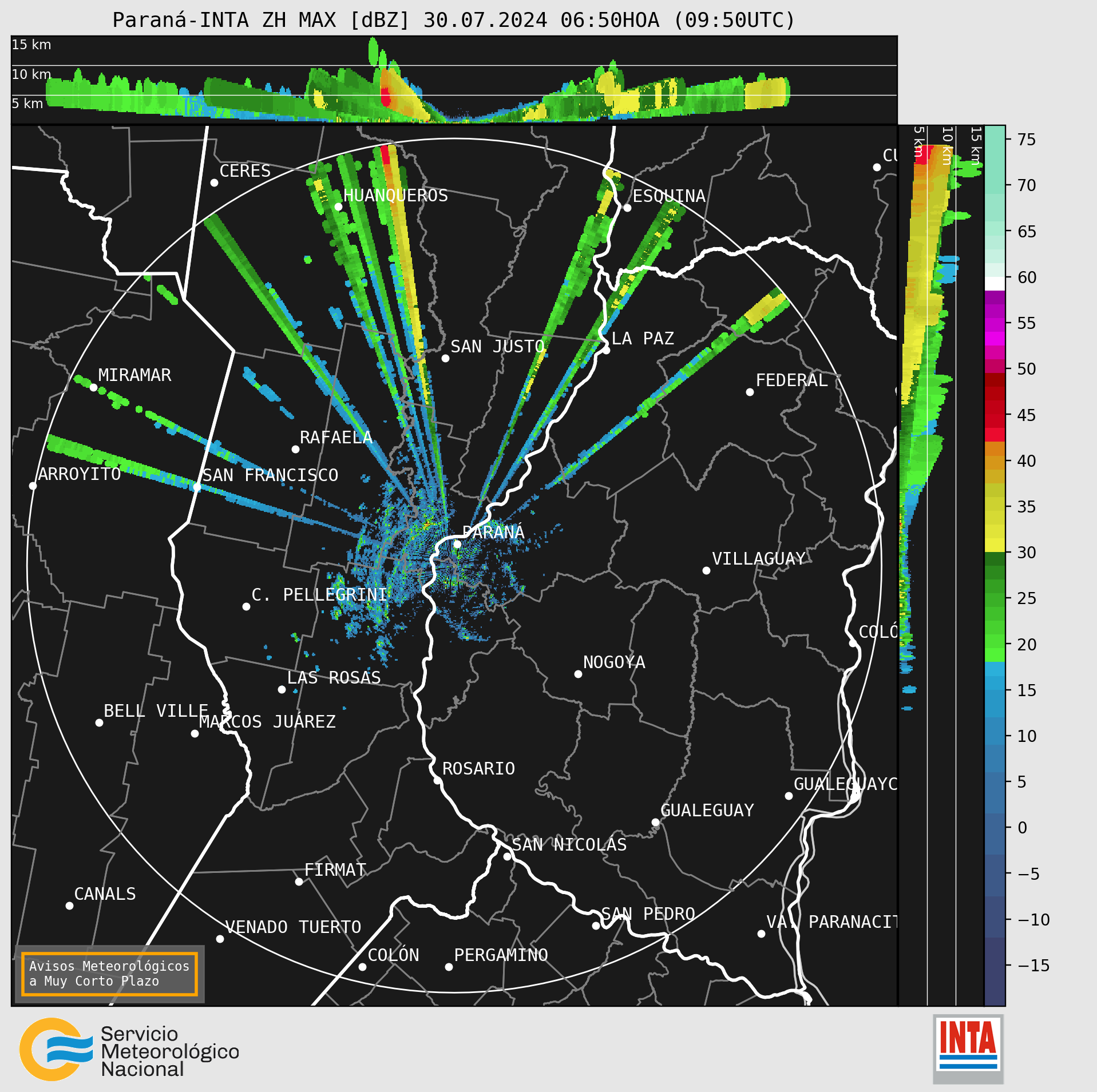
Task: Click the NOGOYA label
Action: click(614, 662)
